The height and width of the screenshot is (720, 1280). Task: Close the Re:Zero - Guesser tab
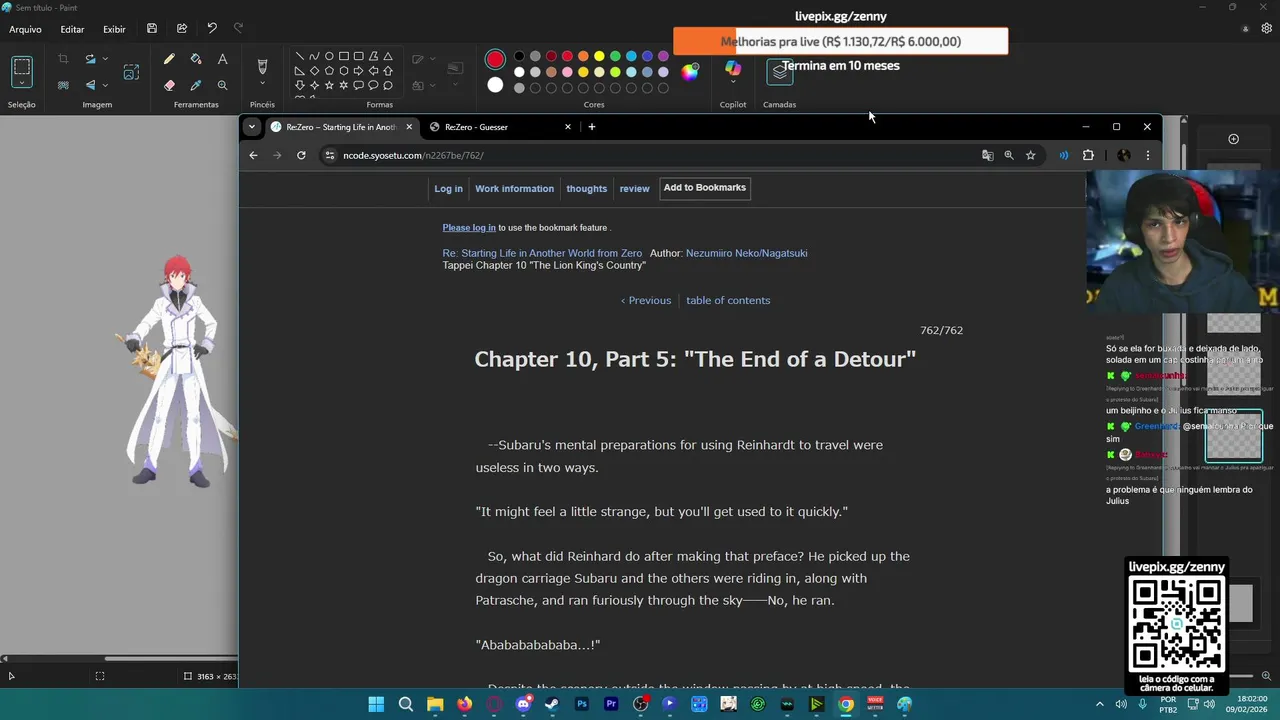click(x=568, y=127)
